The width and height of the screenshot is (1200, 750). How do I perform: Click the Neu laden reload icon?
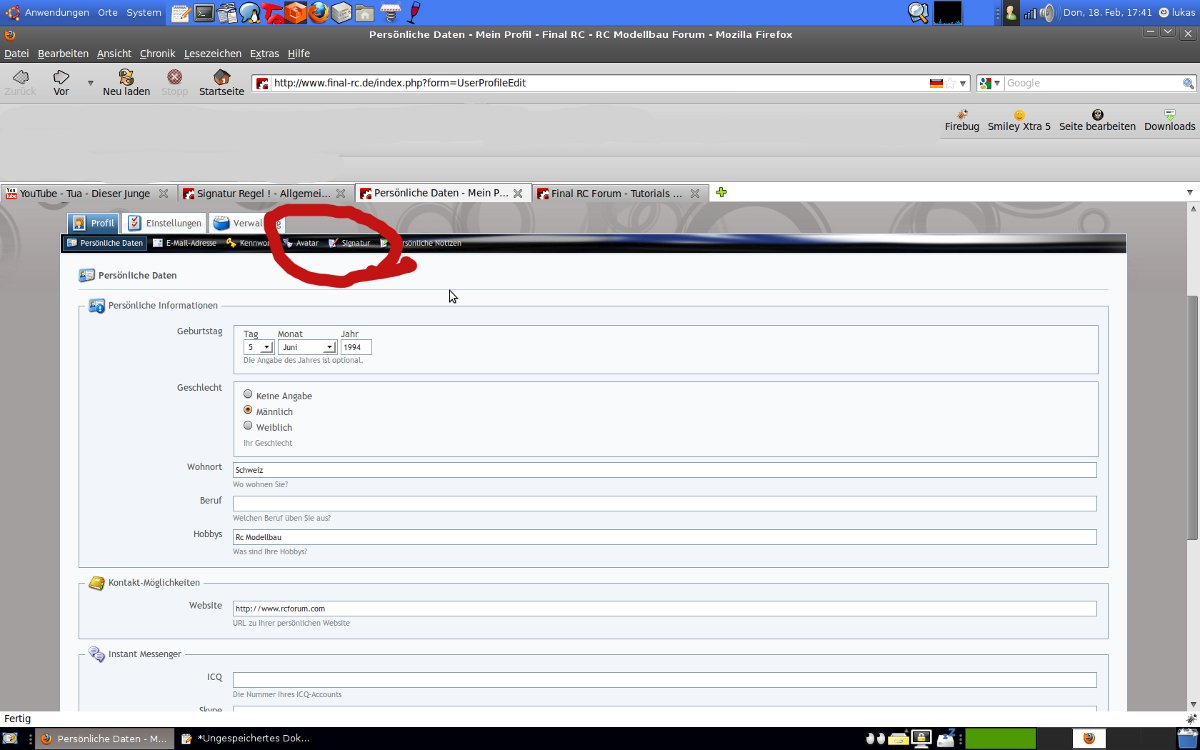point(126,78)
